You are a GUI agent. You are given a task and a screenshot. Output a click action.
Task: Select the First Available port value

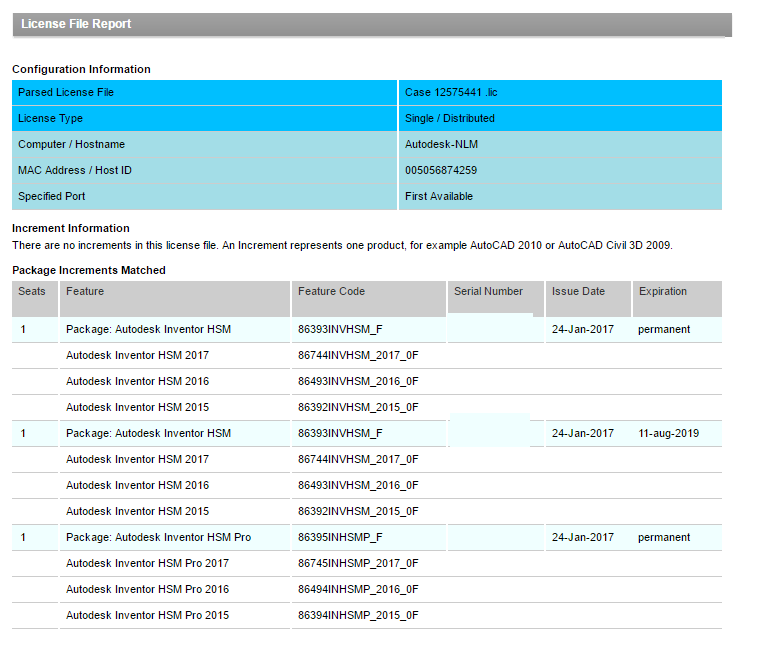coord(439,196)
